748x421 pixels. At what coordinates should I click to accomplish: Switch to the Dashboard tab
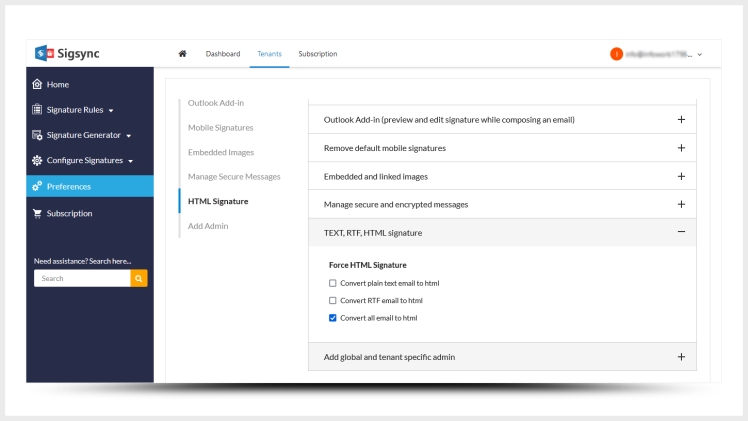(x=222, y=54)
